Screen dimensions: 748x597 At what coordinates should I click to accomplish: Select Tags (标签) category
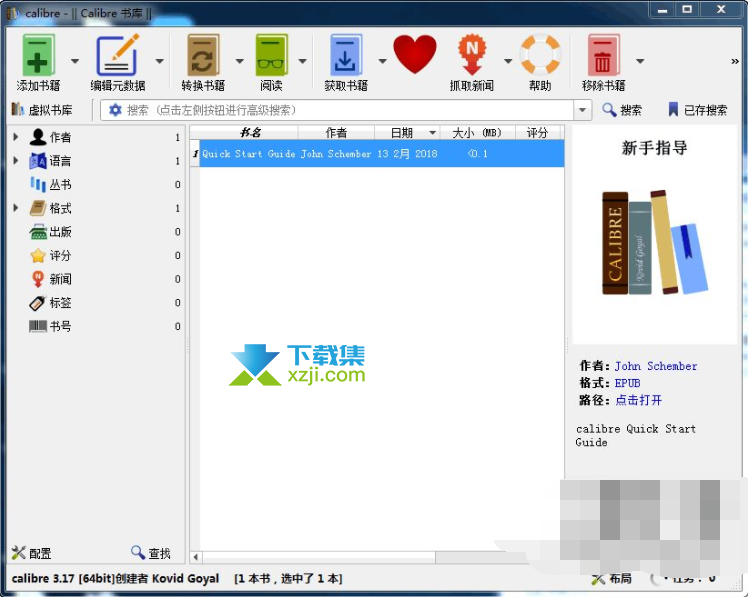click(x=50, y=303)
